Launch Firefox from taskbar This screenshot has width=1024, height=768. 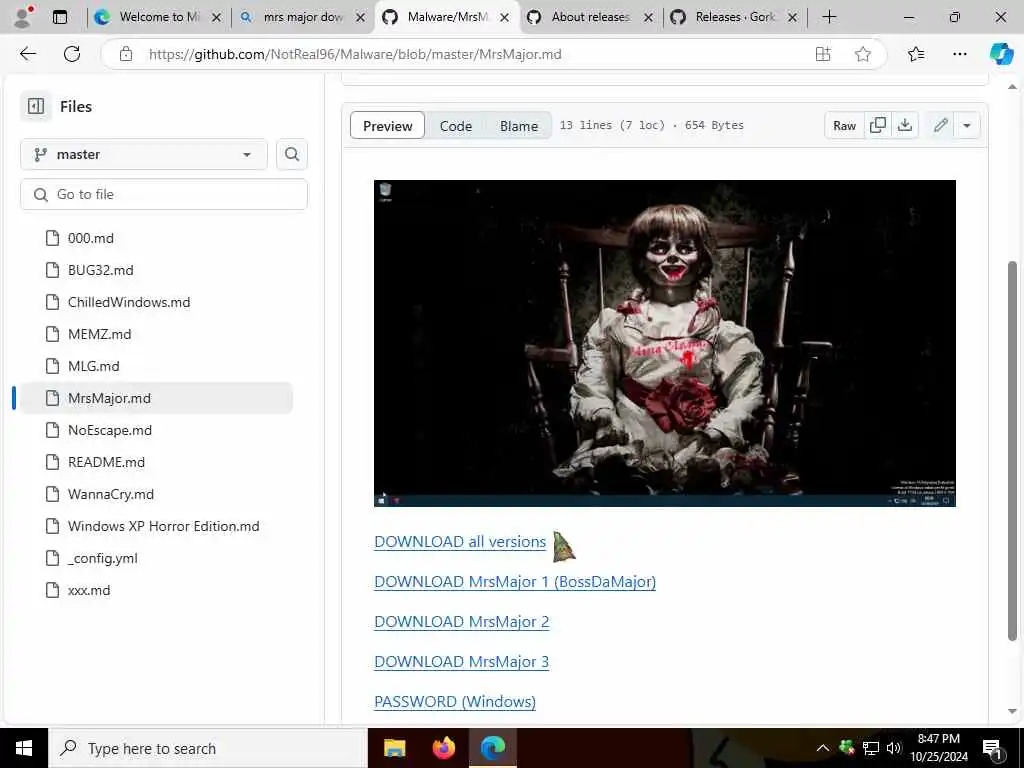click(x=444, y=748)
